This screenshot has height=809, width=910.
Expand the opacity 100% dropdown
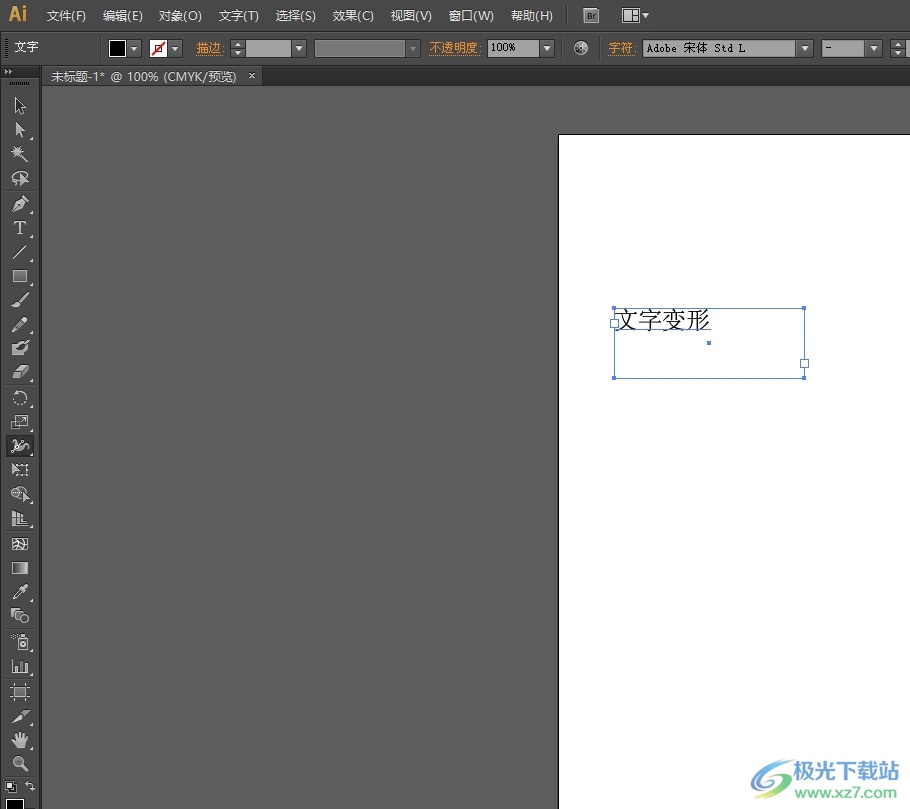(547, 48)
